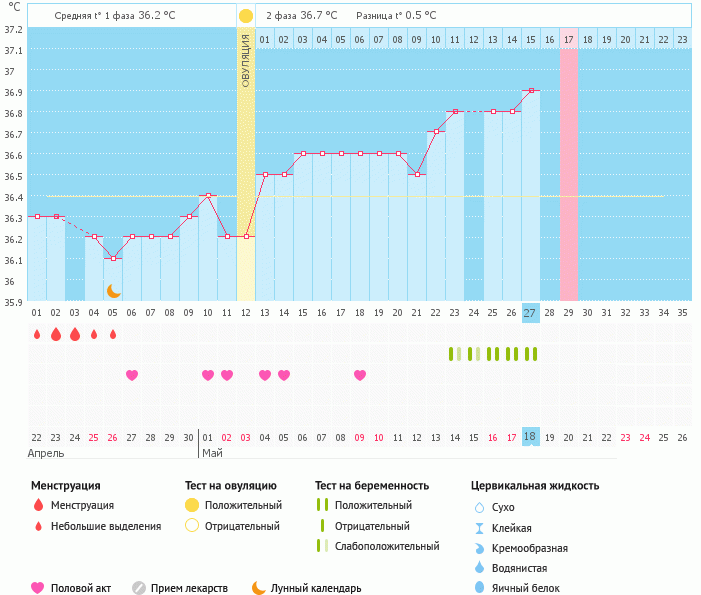
Task: Click the 'Прием лекарств' pill legend icon
Action: coord(139,588)
